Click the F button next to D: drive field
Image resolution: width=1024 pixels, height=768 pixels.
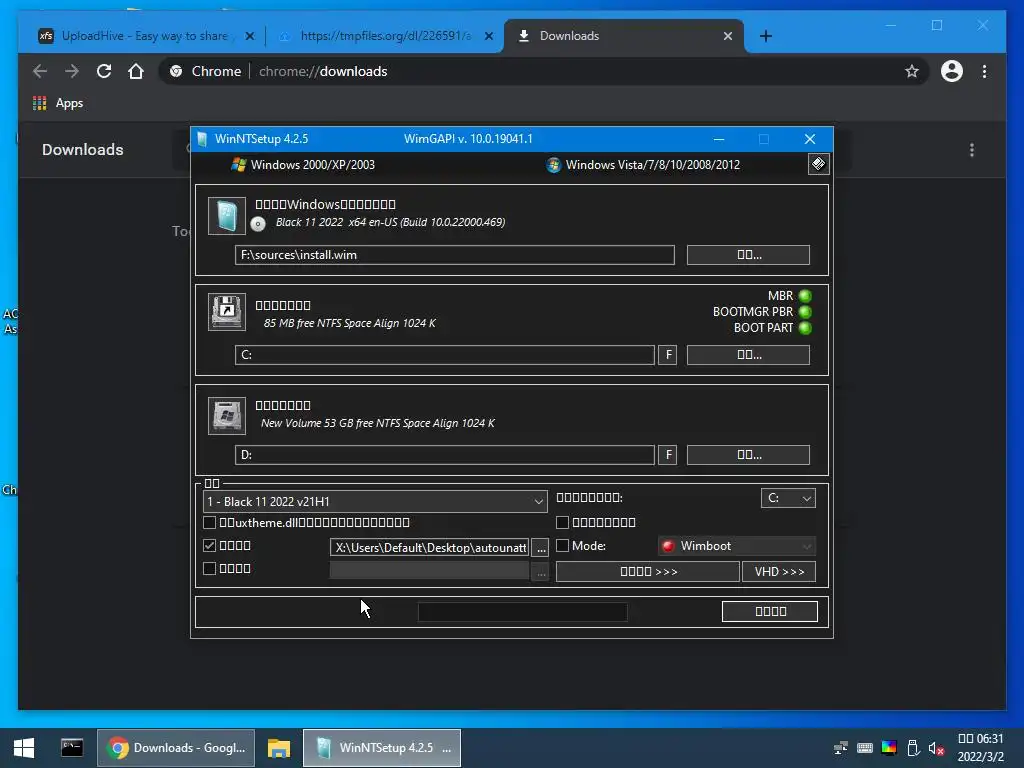point(667,455)
